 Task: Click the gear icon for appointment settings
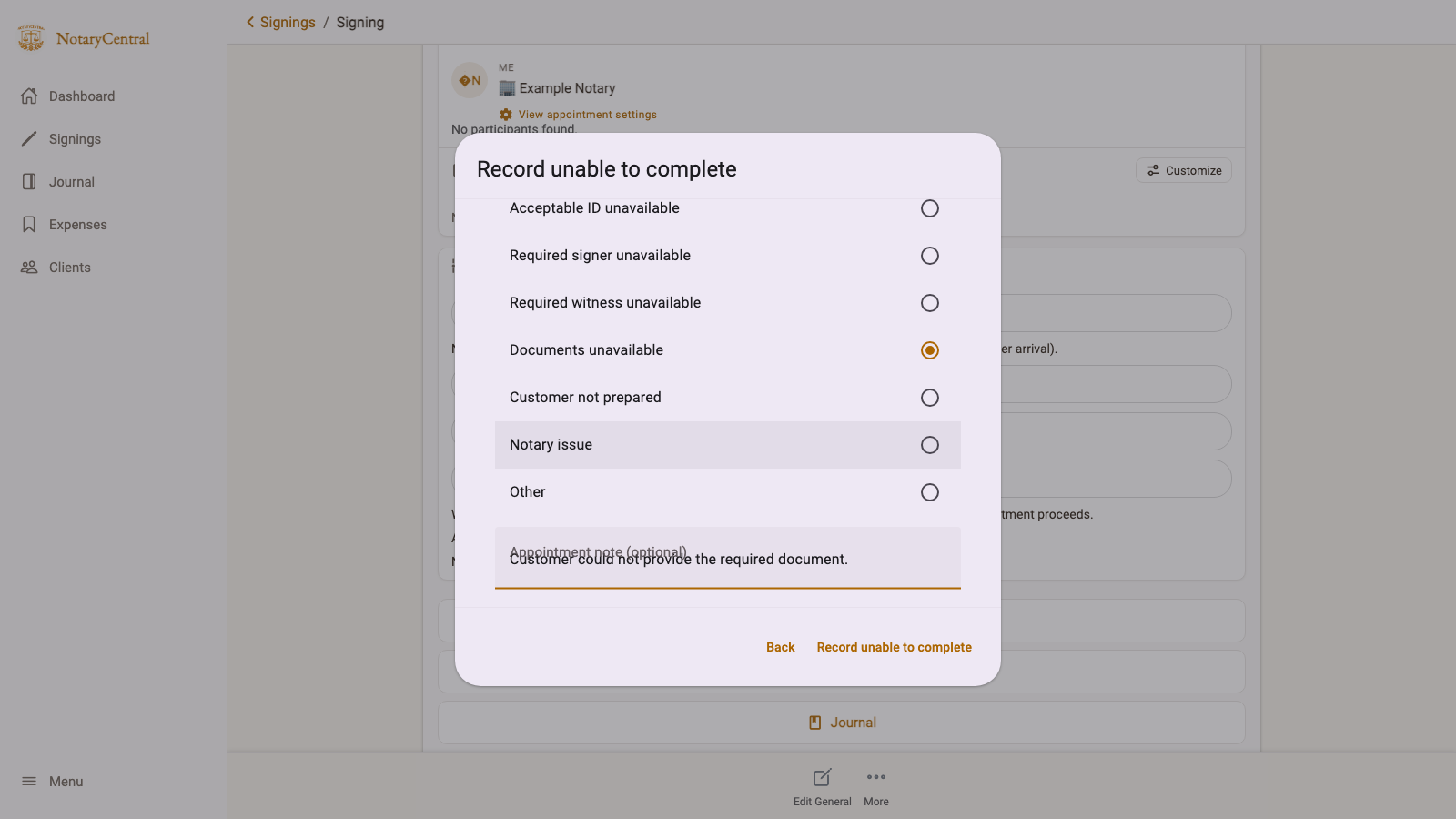coord(506,115)
